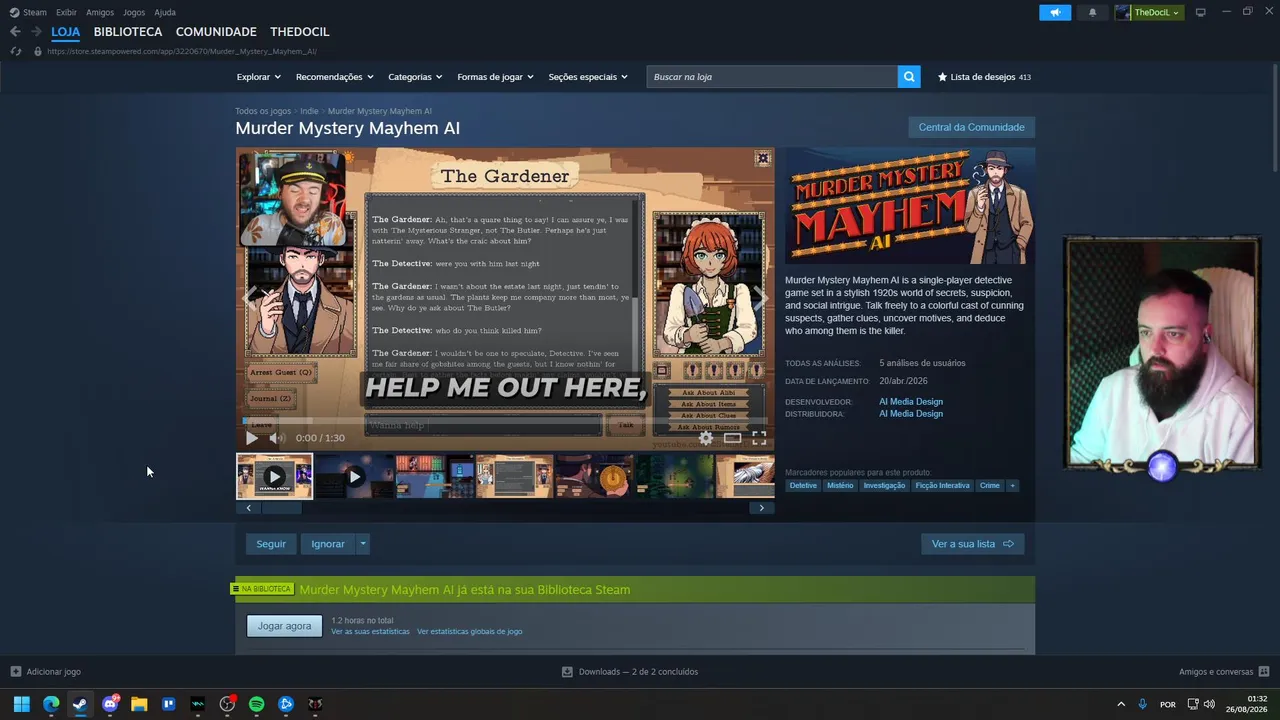Open Ver estatísticas globais de jogo link
This screenshot has width=1280, height=720.
tap(470, 632)
